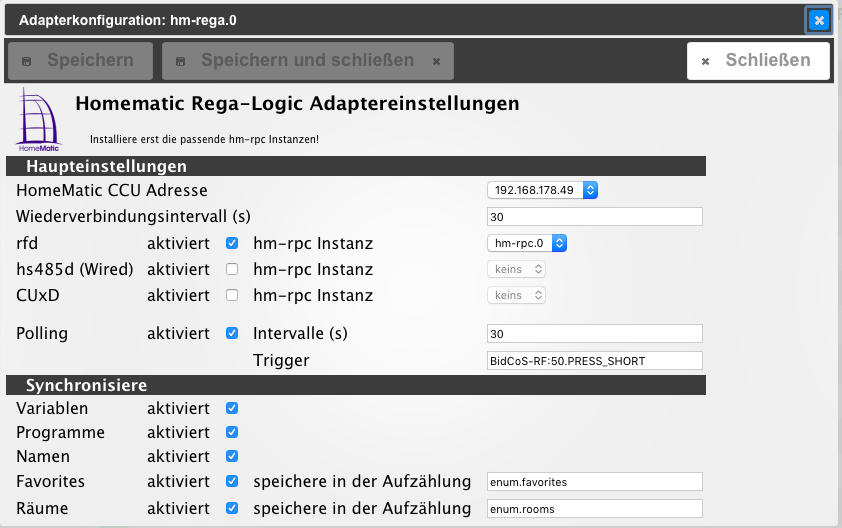Toggle Räume aktiviert checkbox
Viewport: 842px width, 528px height.
(232, 508)
